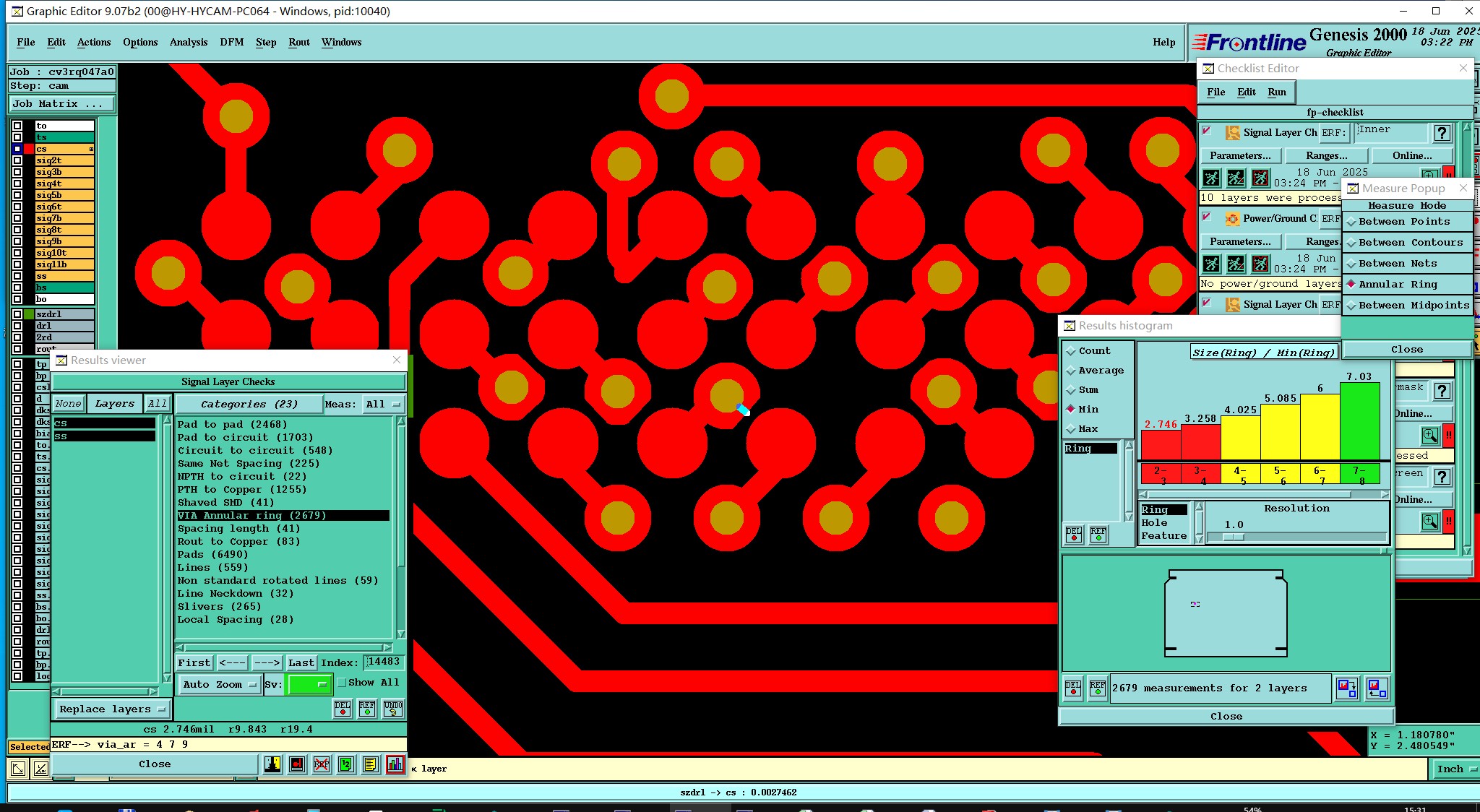Click the green 12 page icon
This screenshot has height=812, width=1480.
346,764
